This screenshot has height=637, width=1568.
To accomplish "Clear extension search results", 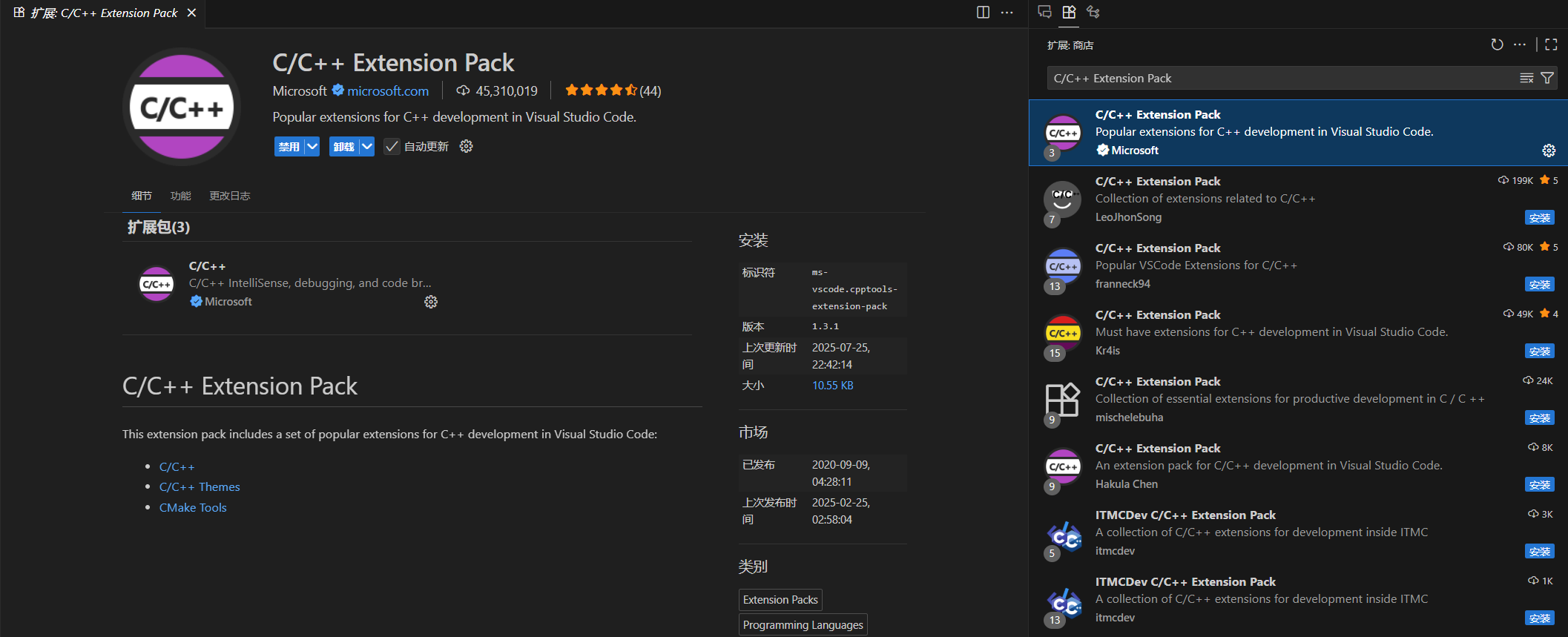I will point(1526,78).
